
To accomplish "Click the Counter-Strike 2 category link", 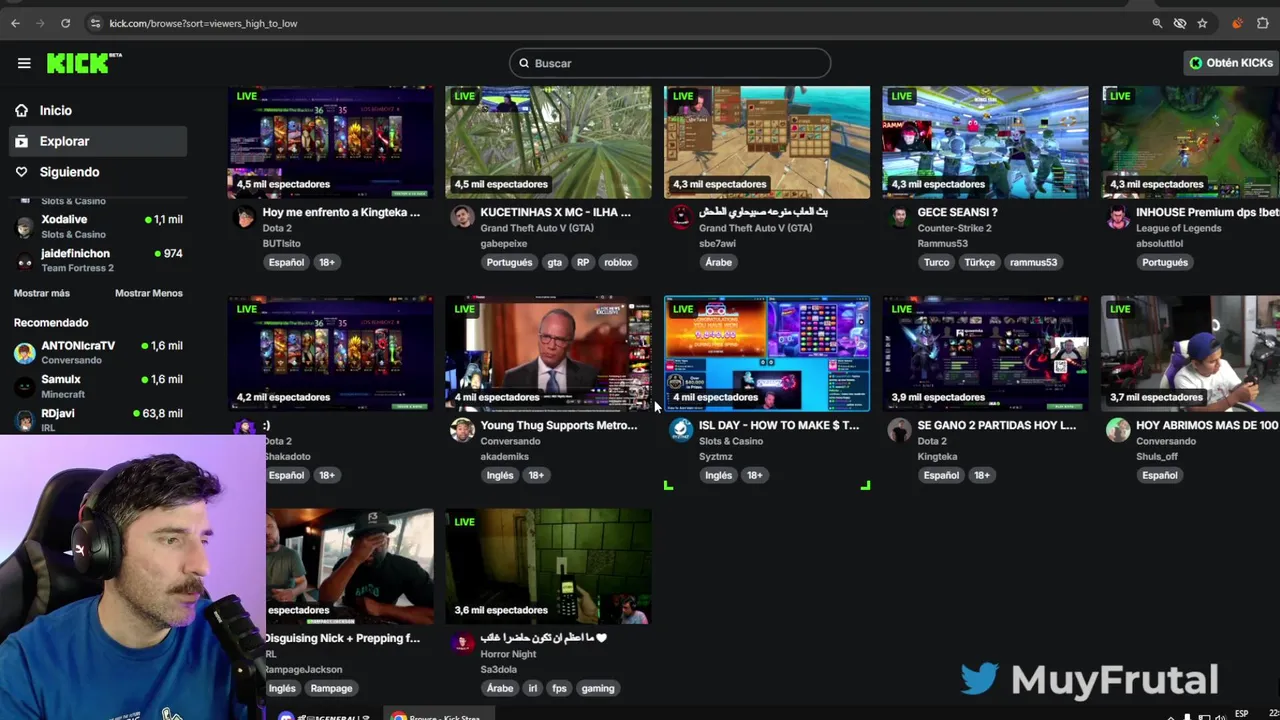I will tap(954, 228).
